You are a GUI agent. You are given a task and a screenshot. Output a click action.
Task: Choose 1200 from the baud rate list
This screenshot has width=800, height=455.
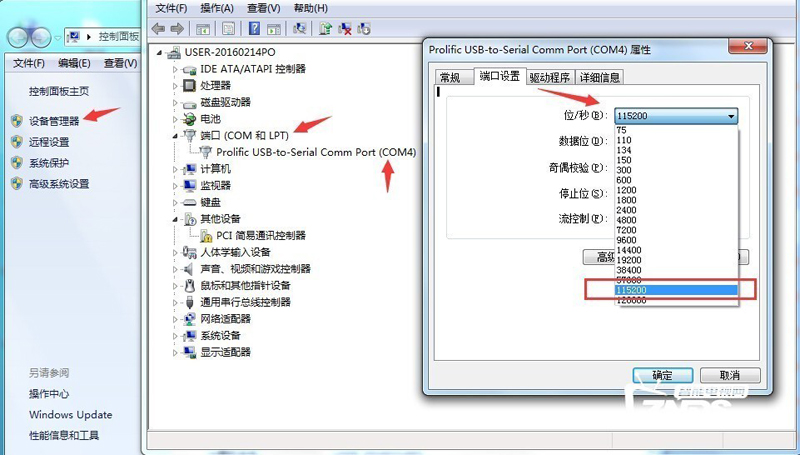(x=677, y=190)
